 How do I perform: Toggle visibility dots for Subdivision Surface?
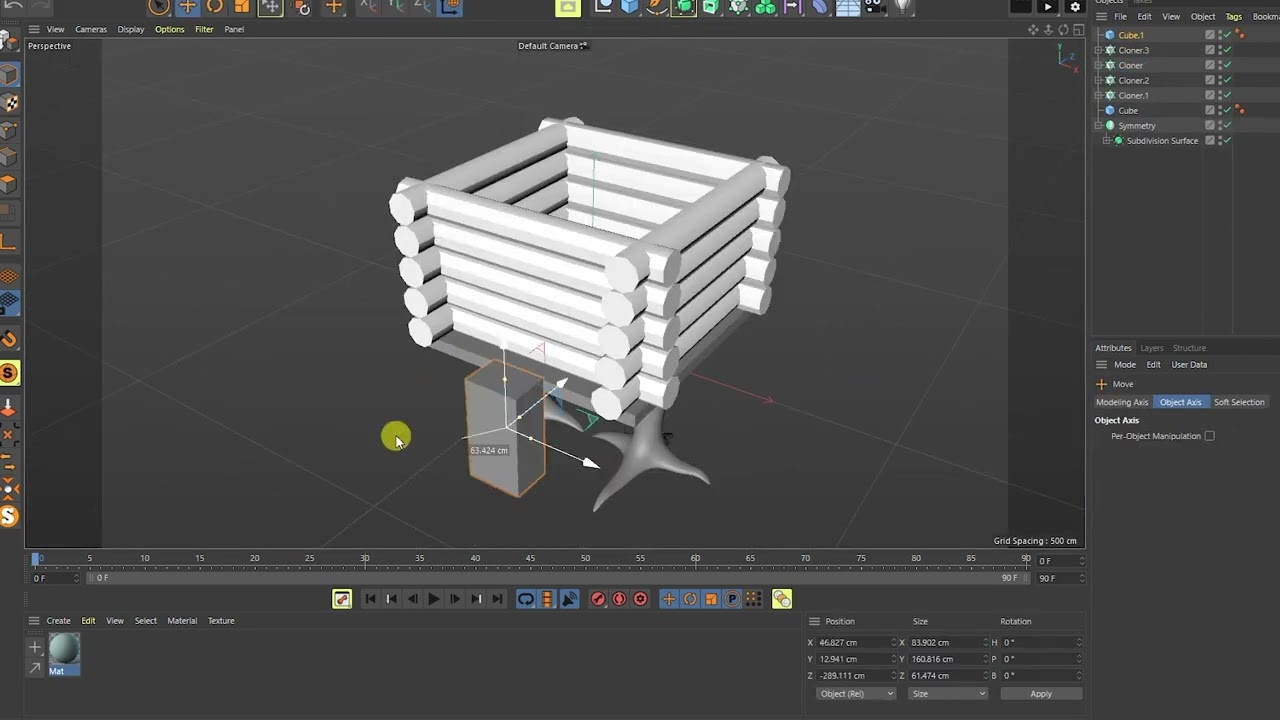tap(1220, 140)
